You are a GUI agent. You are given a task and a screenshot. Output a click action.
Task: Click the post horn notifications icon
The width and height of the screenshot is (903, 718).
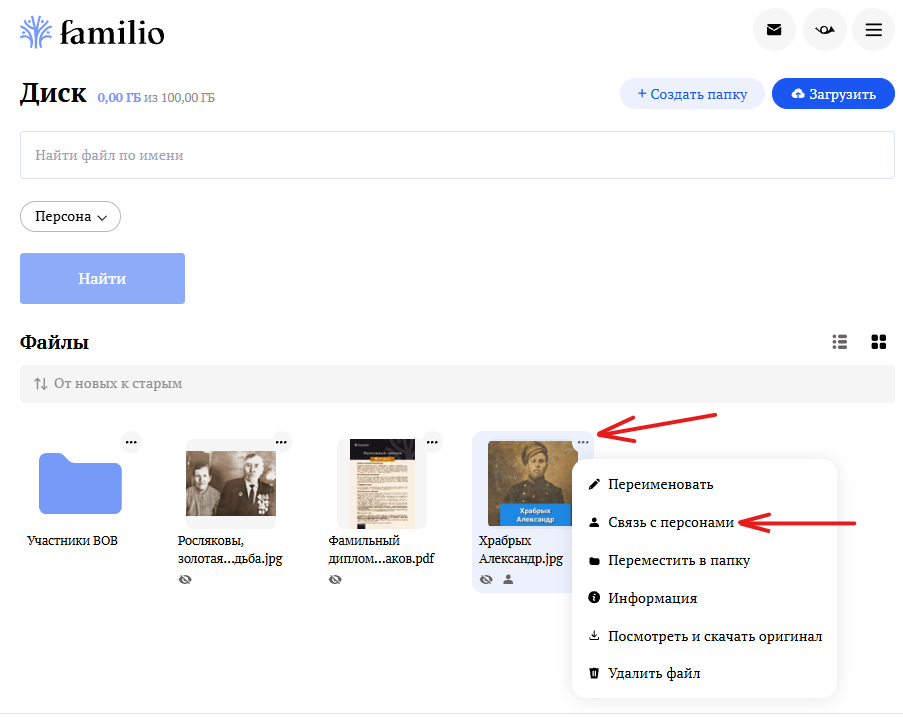point(825,29)
